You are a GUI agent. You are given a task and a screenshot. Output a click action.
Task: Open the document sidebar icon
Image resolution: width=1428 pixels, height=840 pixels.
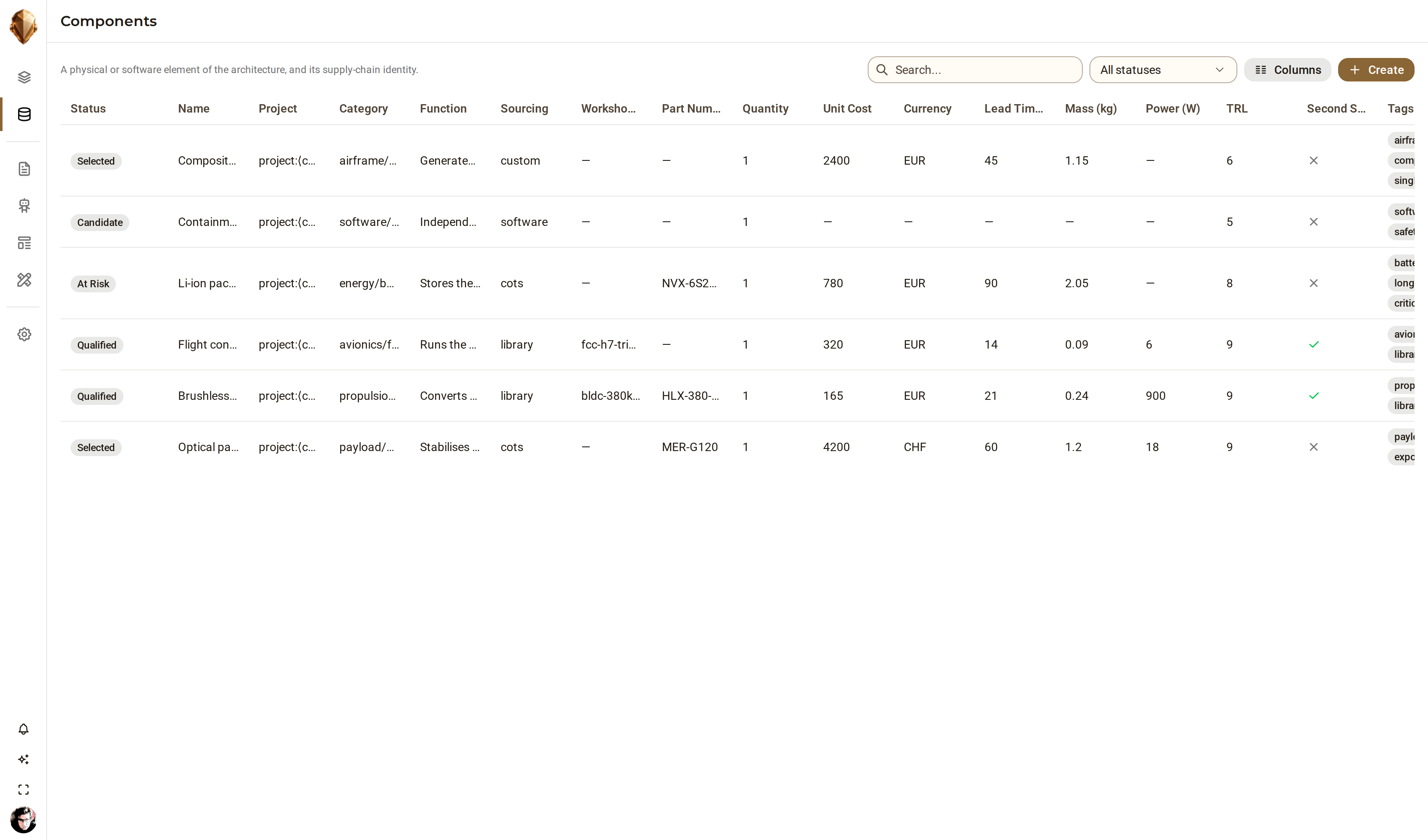click(x=24, y=168)
